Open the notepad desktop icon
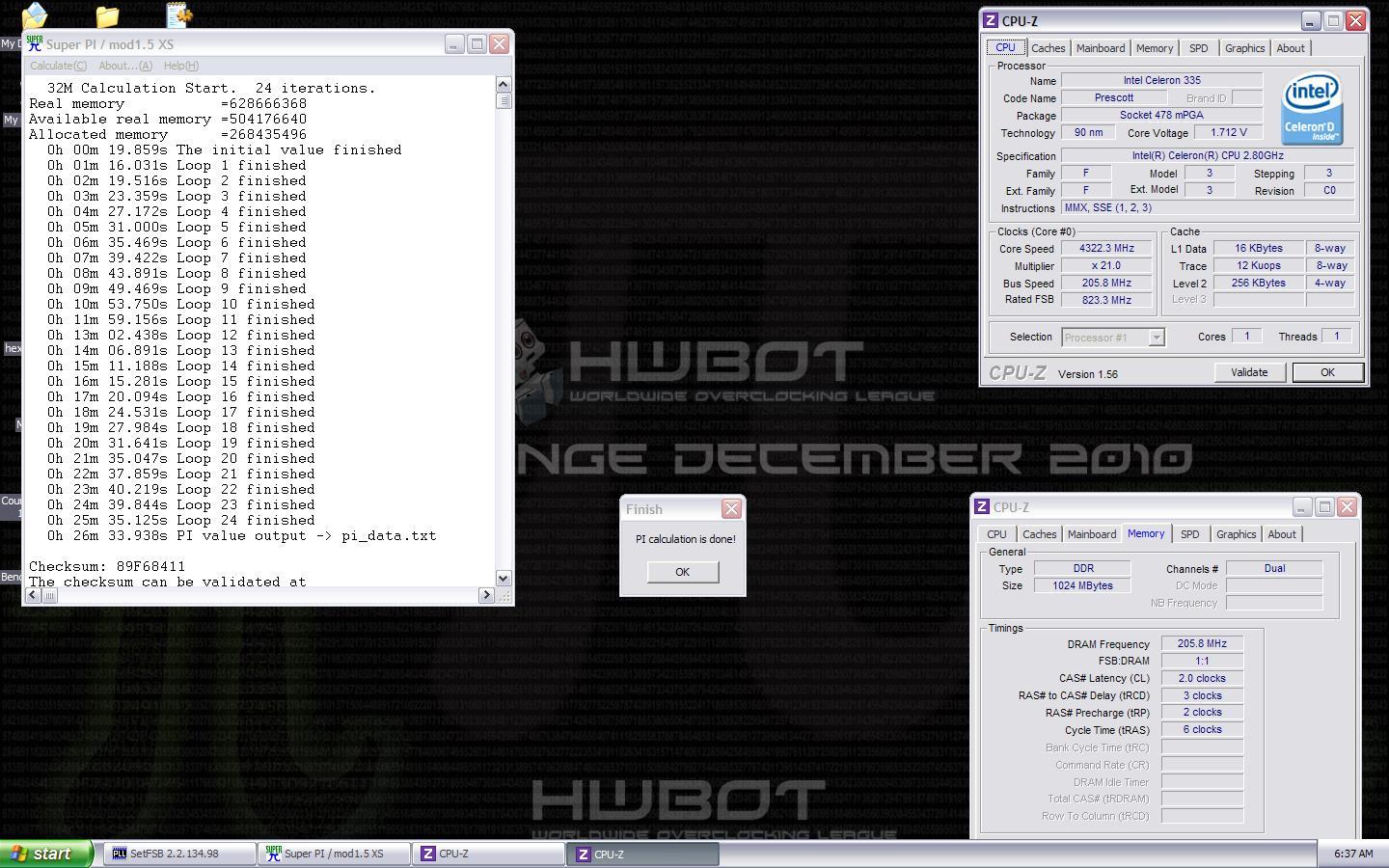The image size is (1389, 868). [178, 14]
